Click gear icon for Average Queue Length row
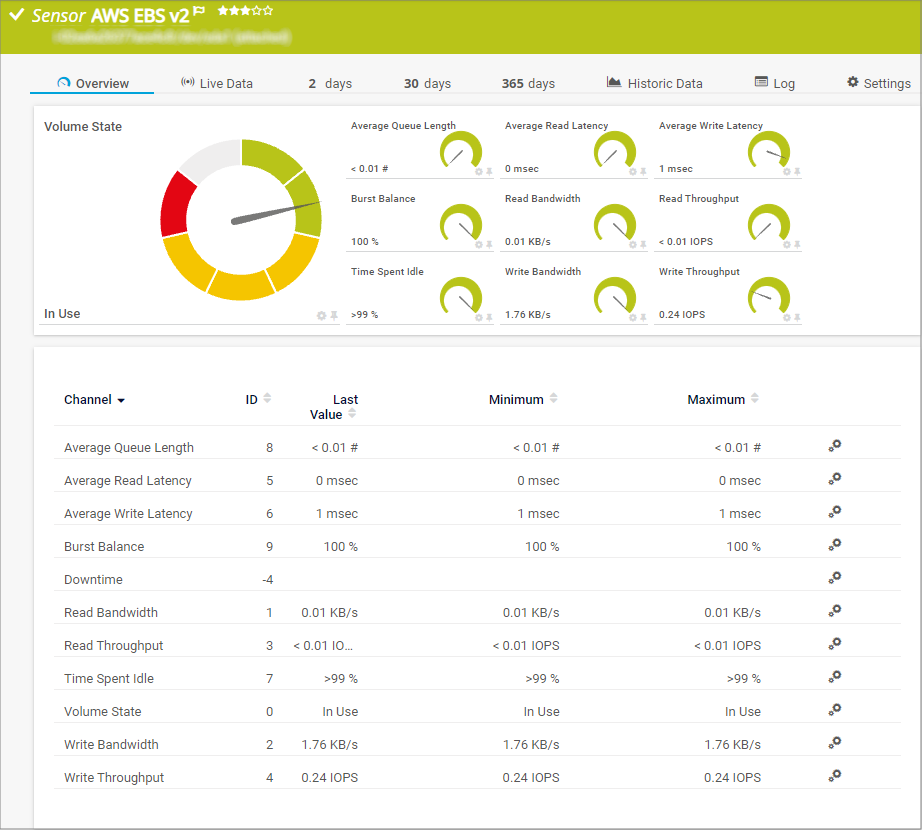 tap(835, 446)
